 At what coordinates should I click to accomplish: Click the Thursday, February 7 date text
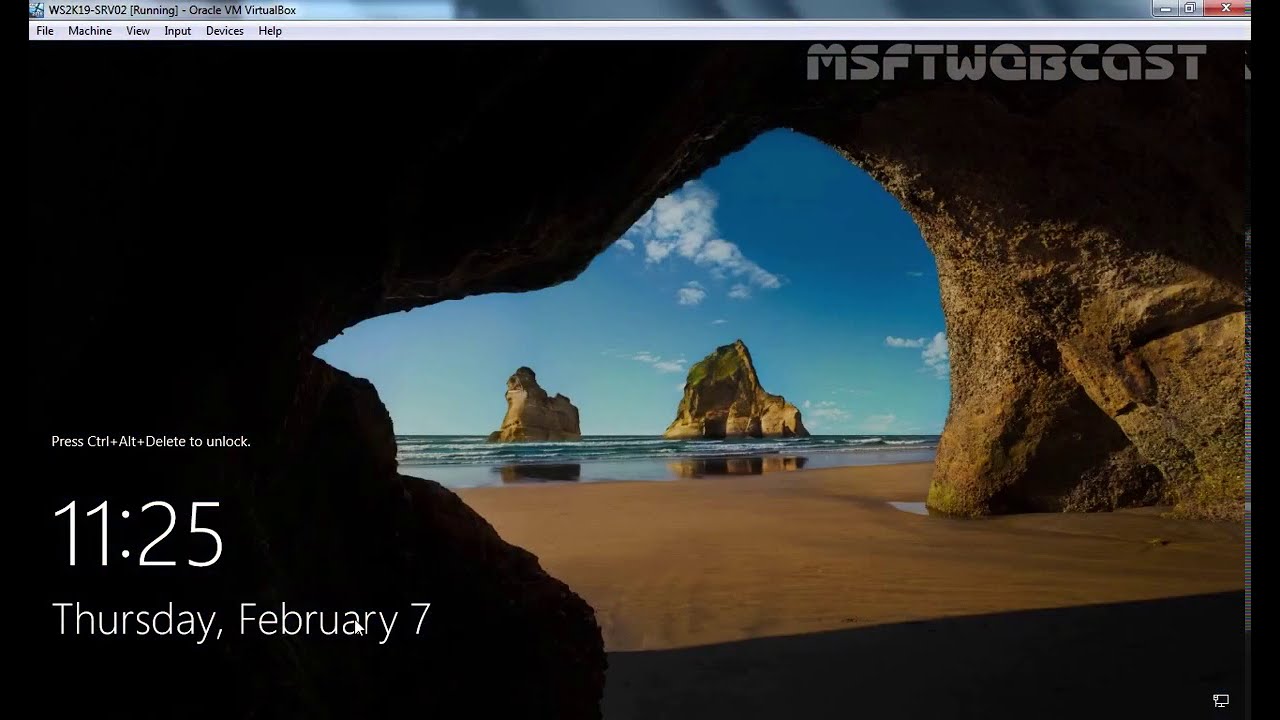coord(241,620)
